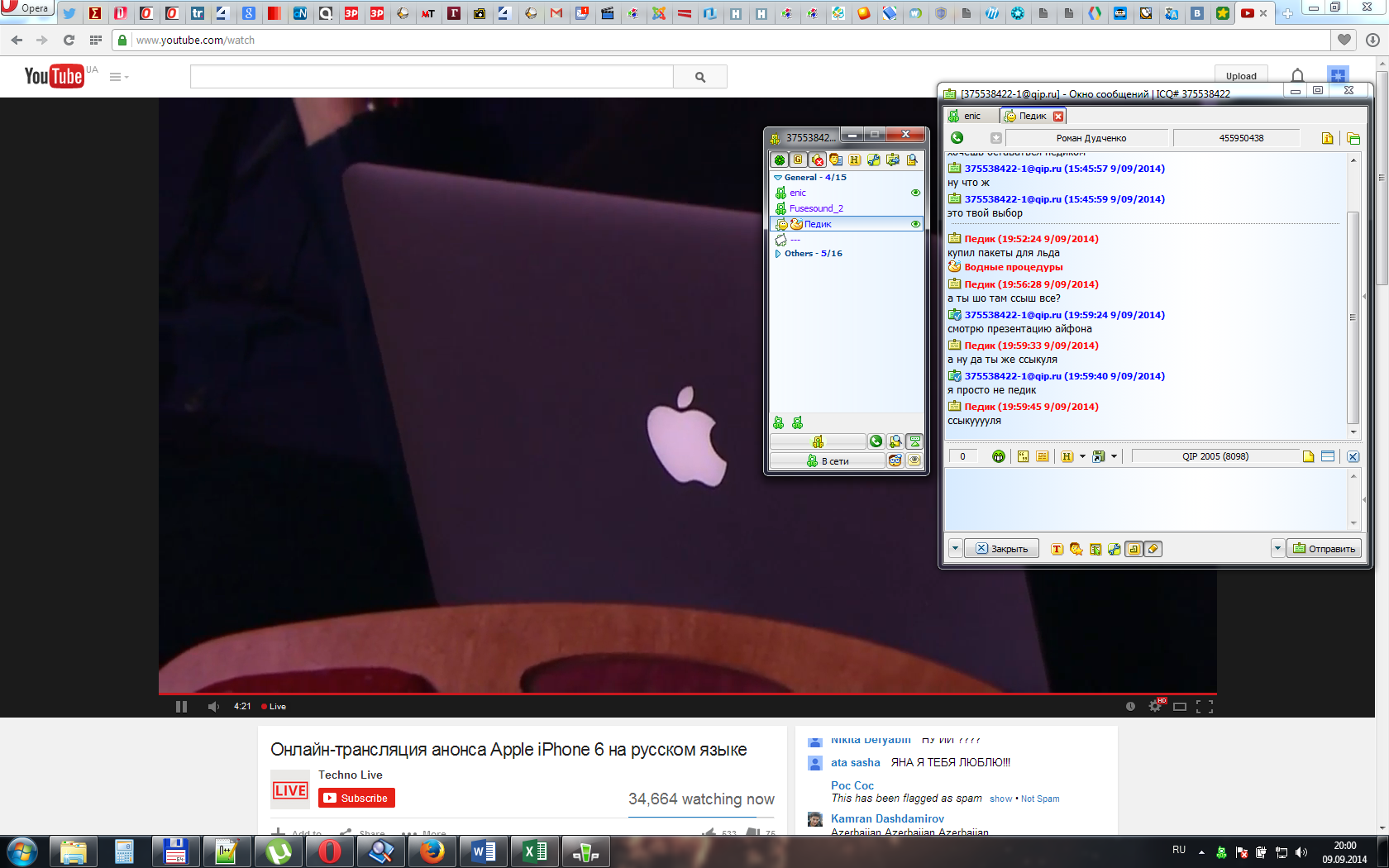
Task: Click YouTube search magnifier button
Action: click(x=700, y=77)
